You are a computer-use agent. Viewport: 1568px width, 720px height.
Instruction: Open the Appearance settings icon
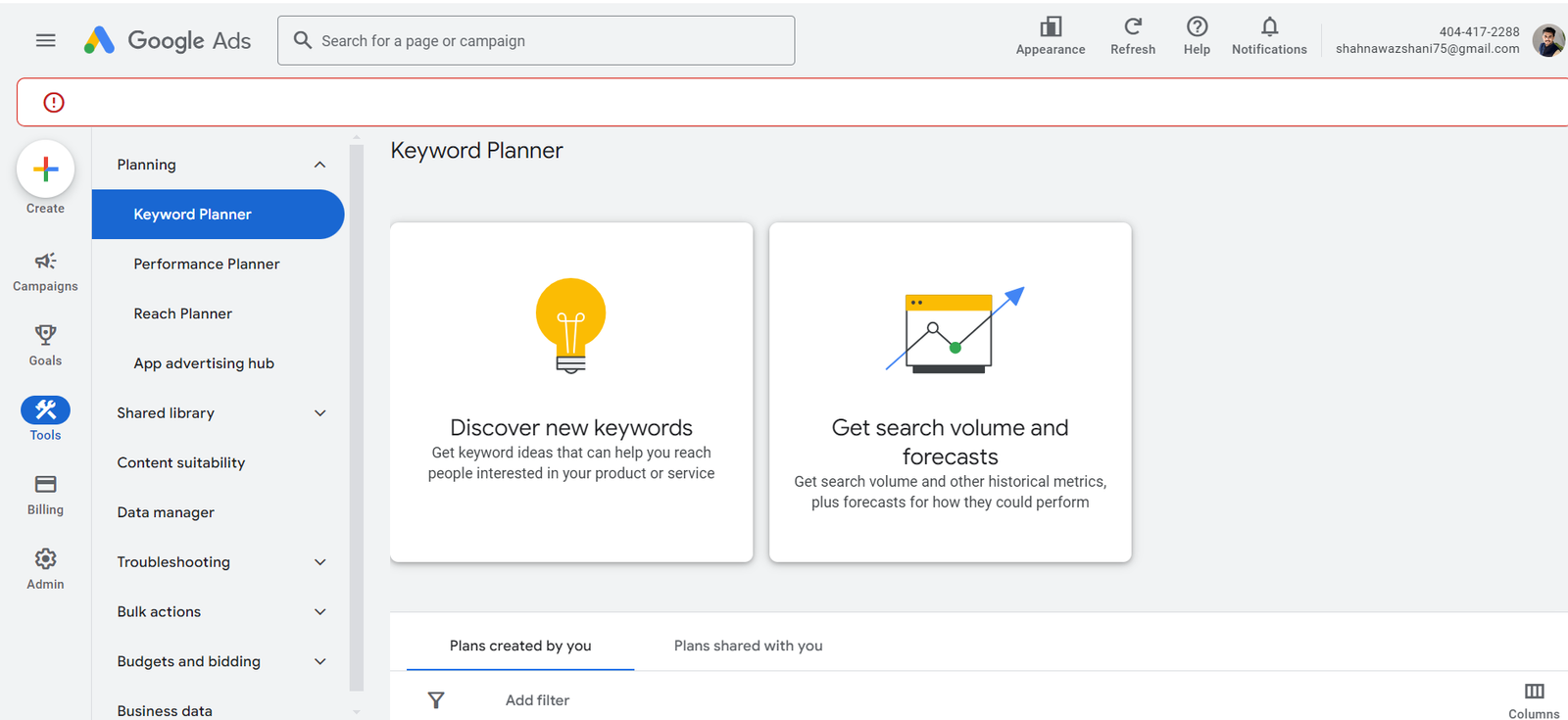pos(1051,26)
